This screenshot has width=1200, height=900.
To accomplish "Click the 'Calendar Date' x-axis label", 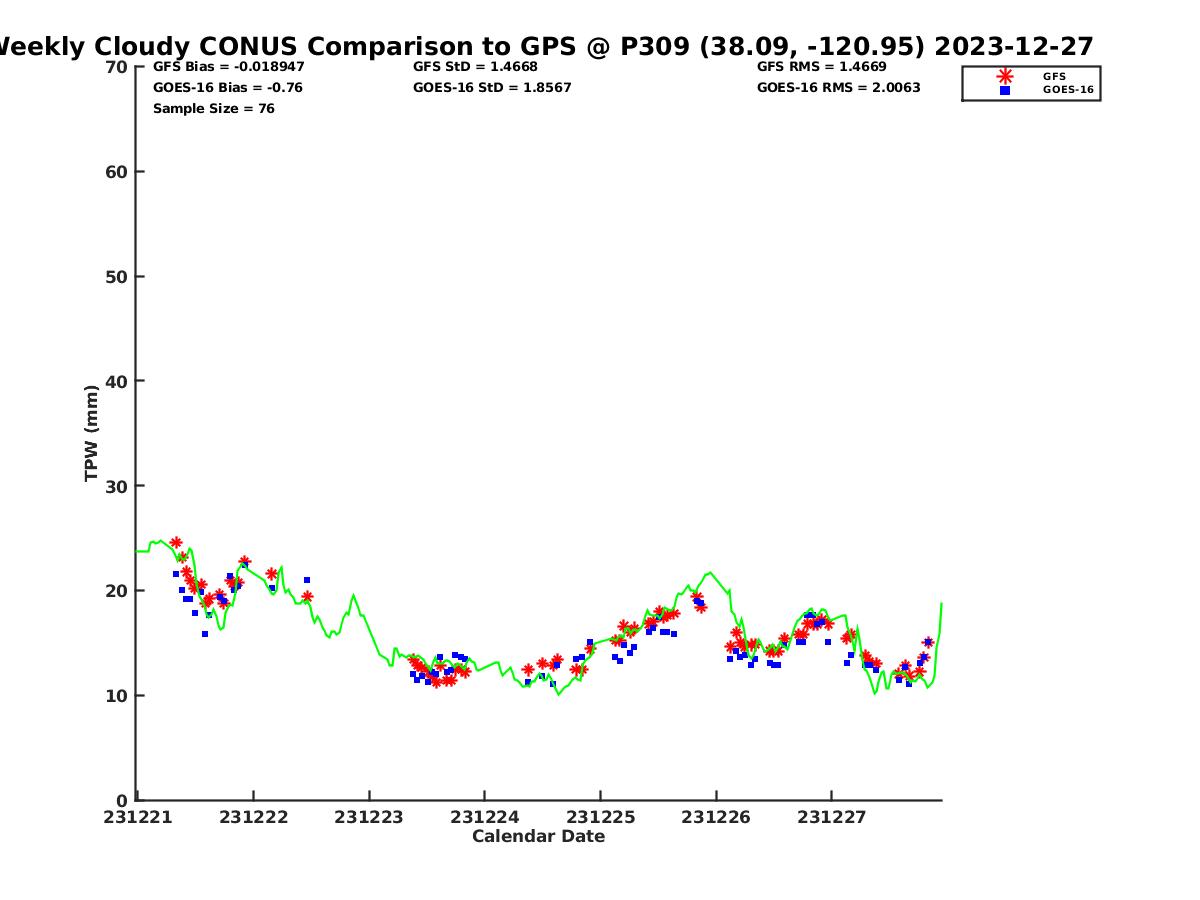I will click(538, 836).
